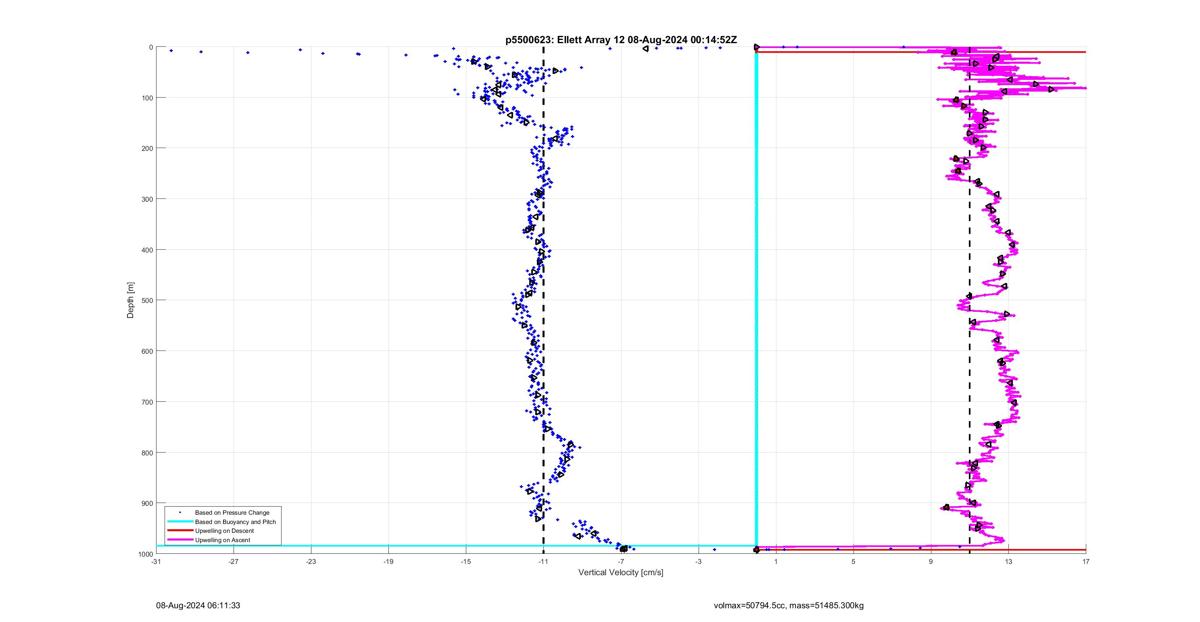Click x-axis tick label '-27'
This screenshot has width=1200, height=622.
[x=233, y=561]
